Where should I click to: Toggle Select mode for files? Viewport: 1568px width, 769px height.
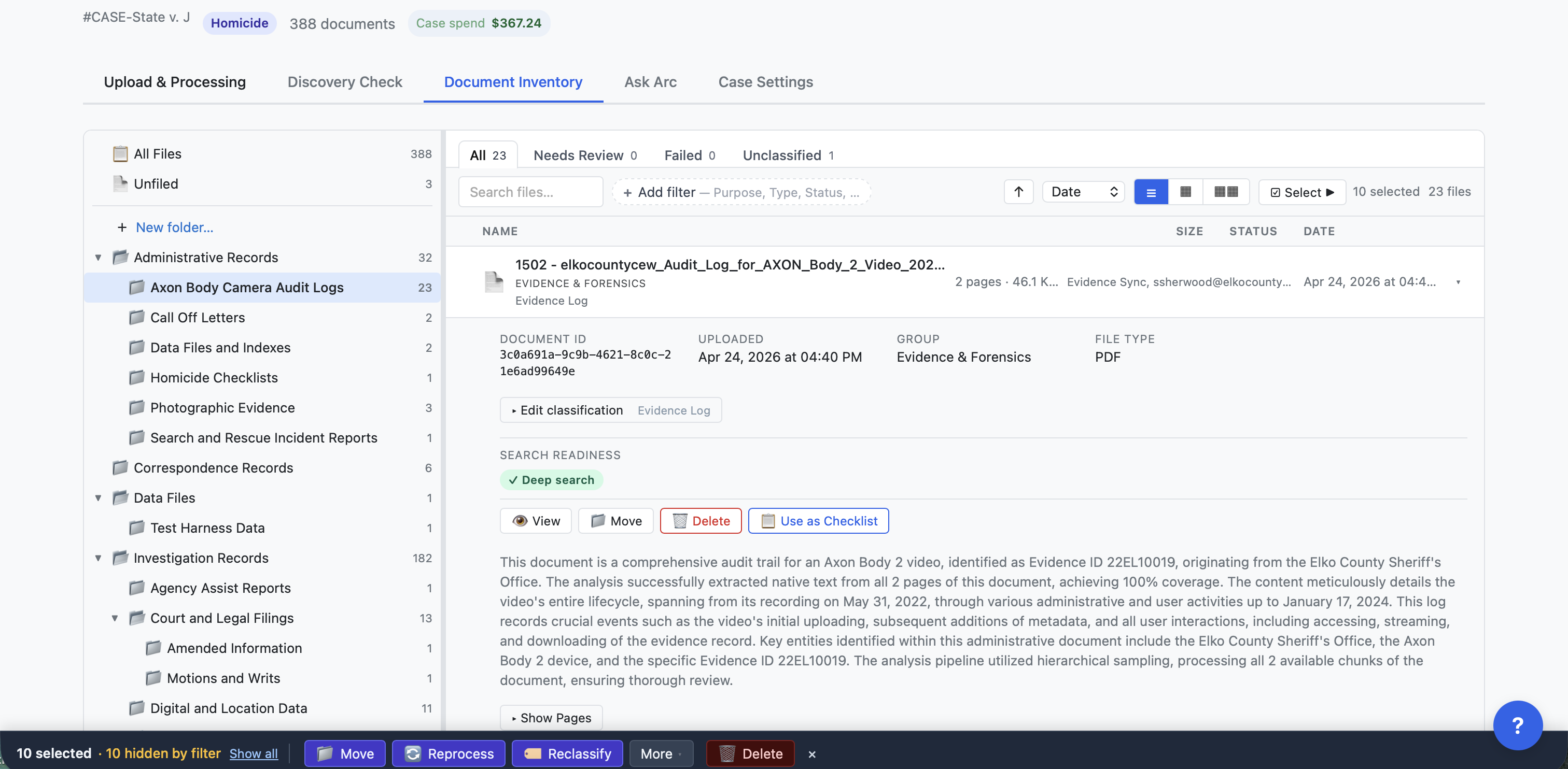click(1302, 192)
